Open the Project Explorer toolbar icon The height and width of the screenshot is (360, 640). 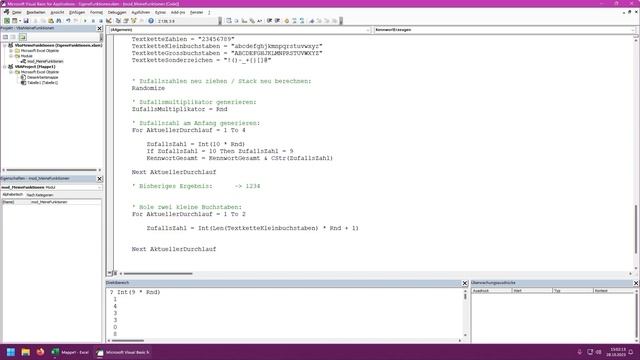(118, 21)
